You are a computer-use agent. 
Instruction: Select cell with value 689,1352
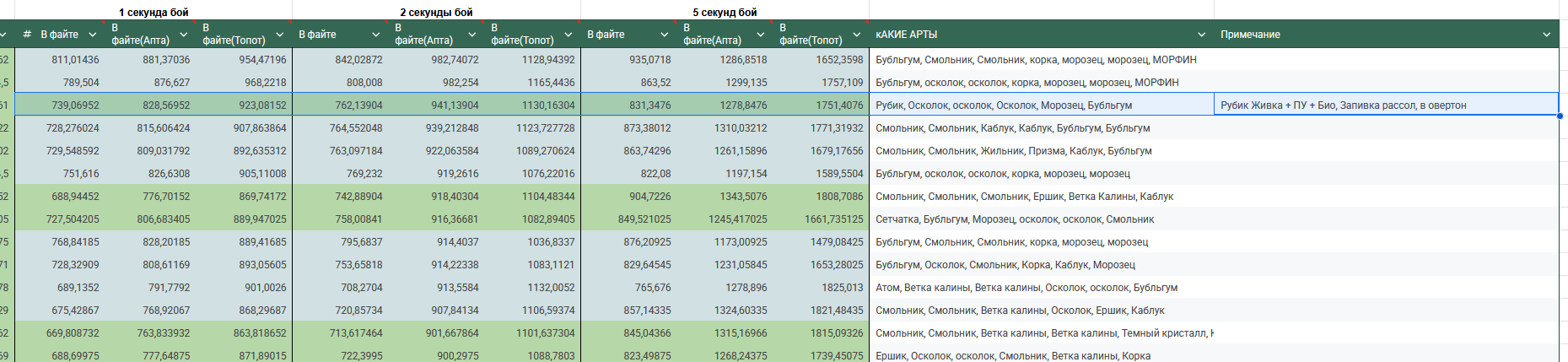pos(60,288)
